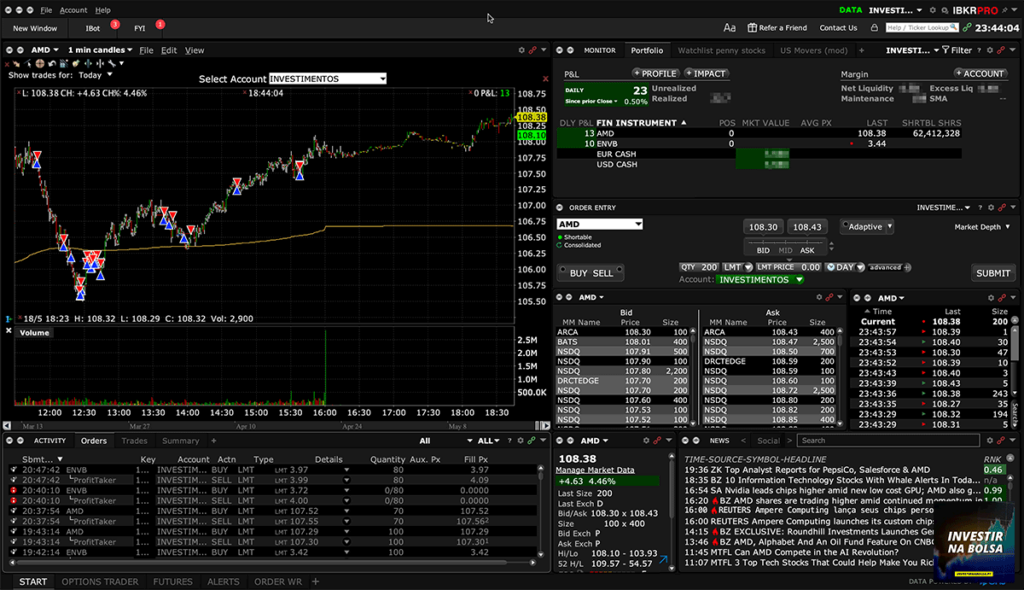Image resolution: width=1024 pixels, height=590 pixels.
Task: Select the BUY radio toggle
Action: pos(562,270)
